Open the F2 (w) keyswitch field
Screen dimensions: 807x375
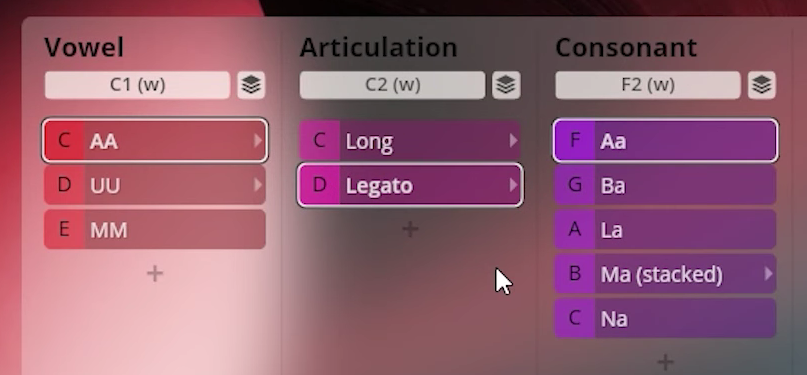648,85
